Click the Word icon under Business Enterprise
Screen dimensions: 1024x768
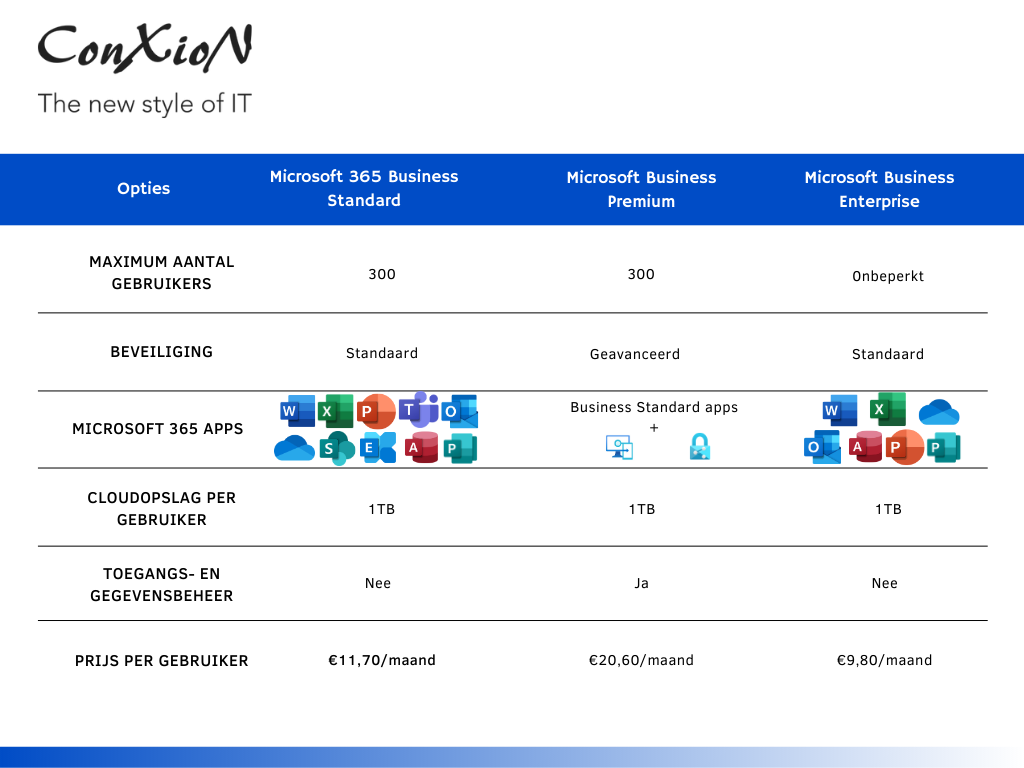coord(840,410)
